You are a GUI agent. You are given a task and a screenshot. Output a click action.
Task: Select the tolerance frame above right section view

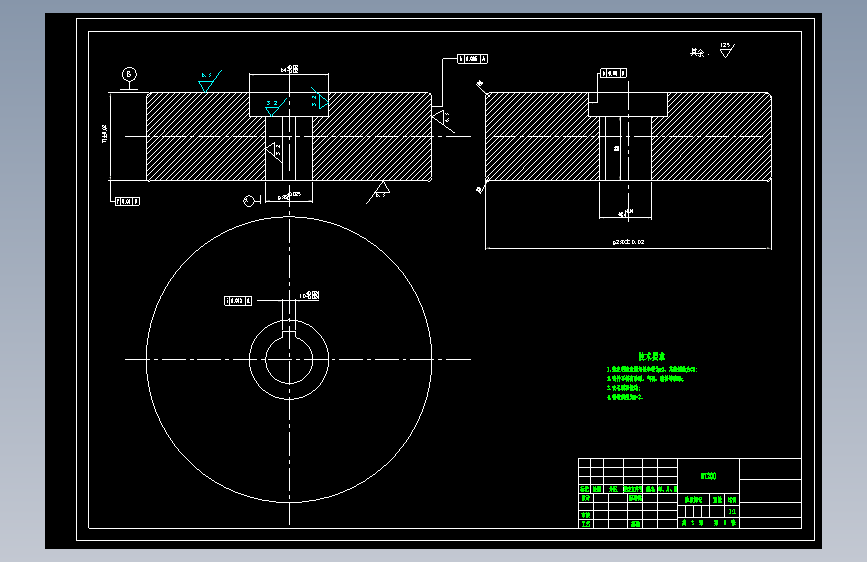614,73
